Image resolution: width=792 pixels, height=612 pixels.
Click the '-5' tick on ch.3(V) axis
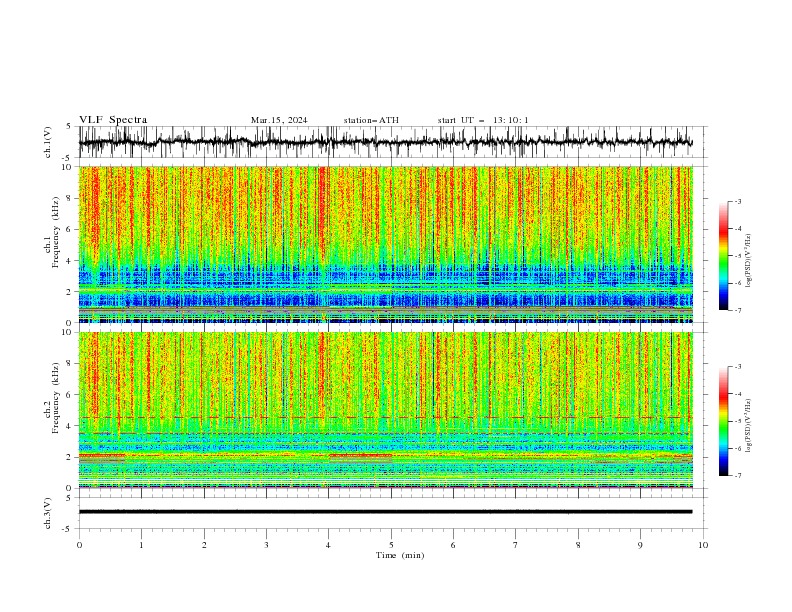click(x=68, y=529)
